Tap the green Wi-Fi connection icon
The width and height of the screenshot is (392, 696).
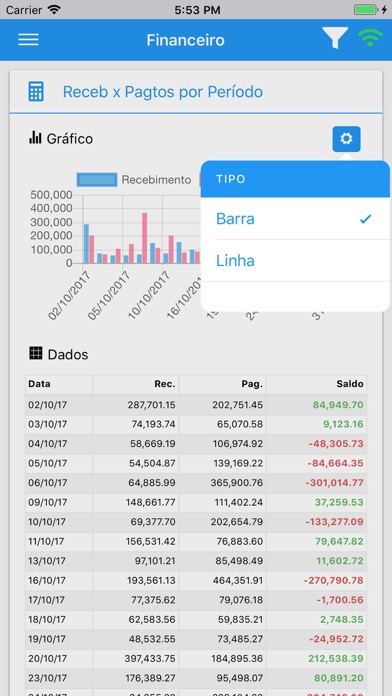(370, 39)
